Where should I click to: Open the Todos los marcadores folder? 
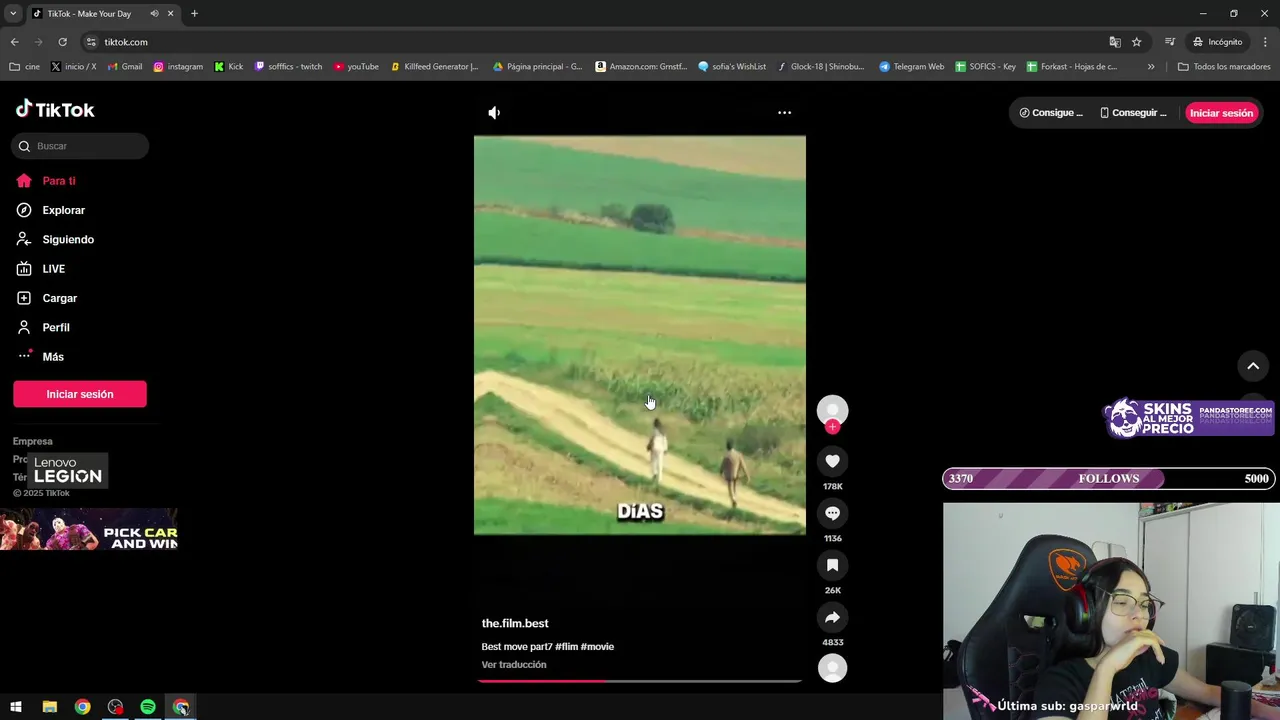point(1224,67)
